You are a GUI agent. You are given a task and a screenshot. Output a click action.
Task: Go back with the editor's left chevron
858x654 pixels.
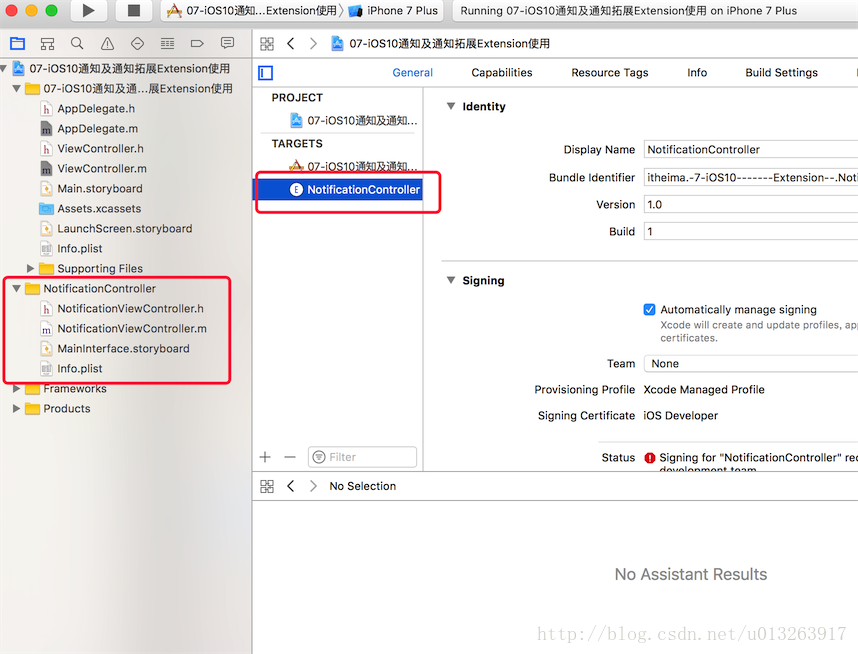(x=291, y=43)
